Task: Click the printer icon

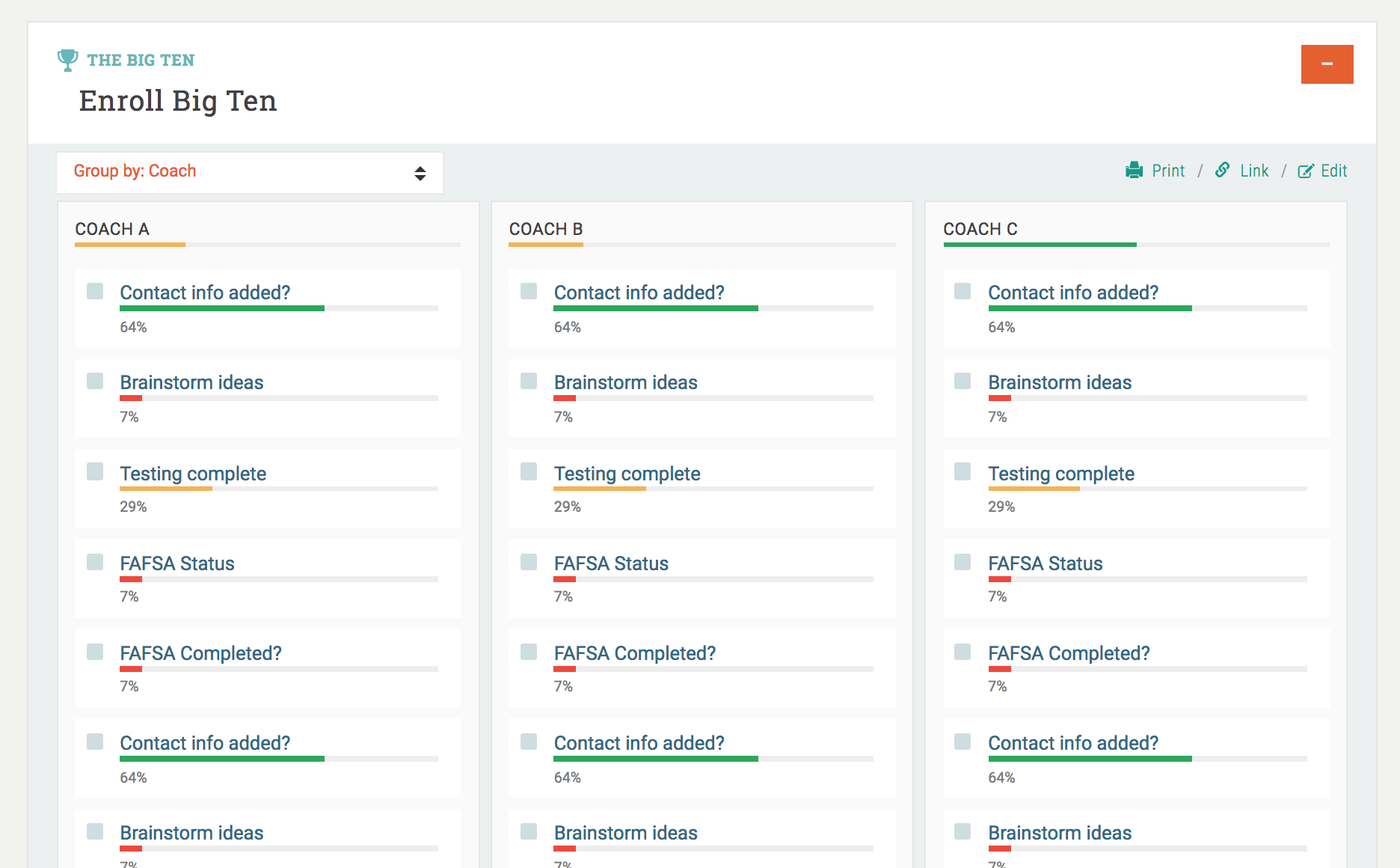Action: click(1134, 171)
